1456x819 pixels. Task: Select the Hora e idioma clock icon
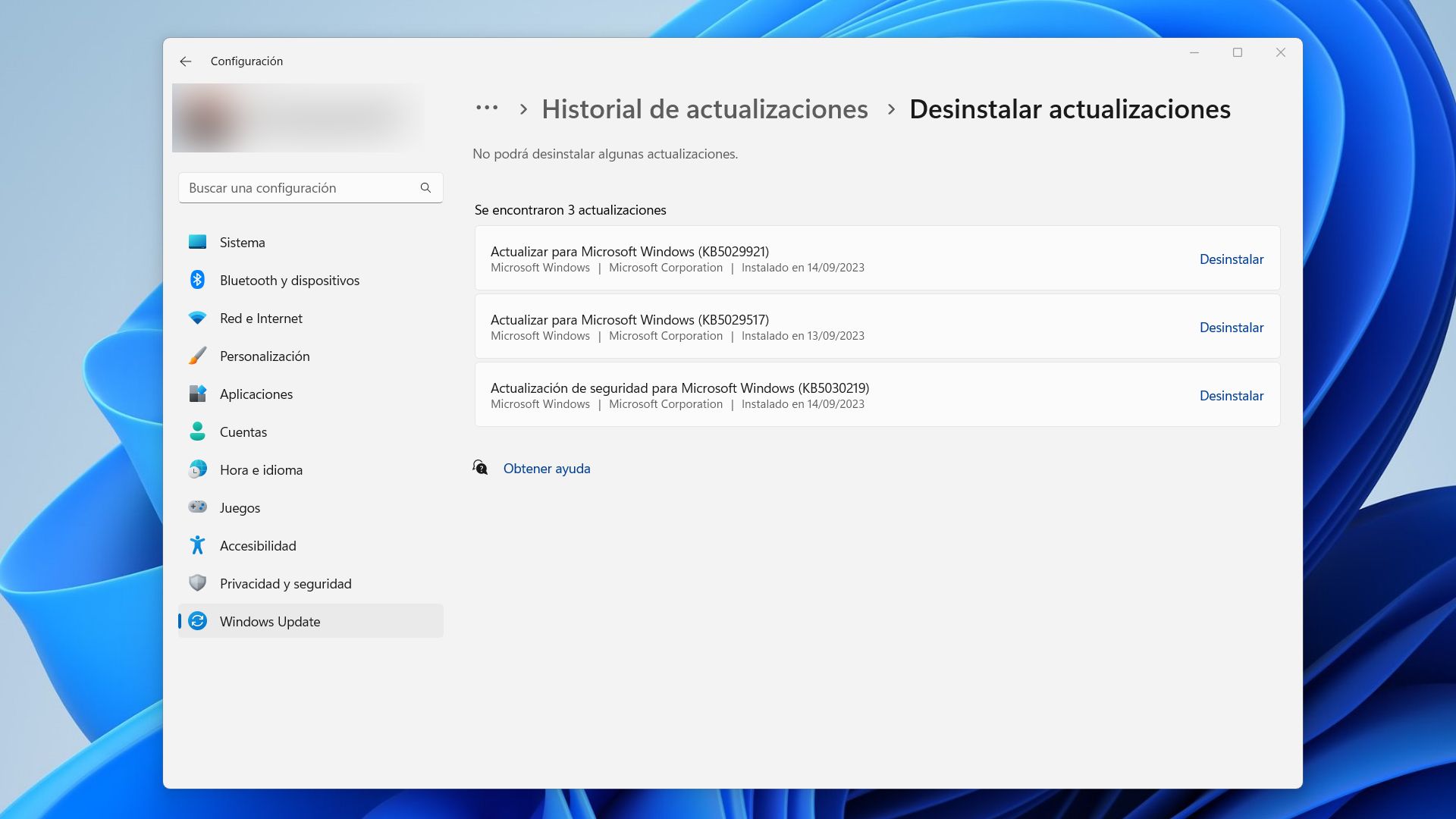(197, 469)
